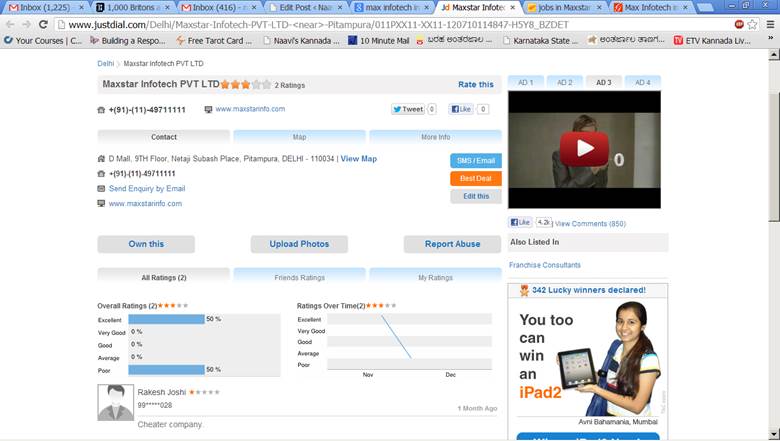Viewport: 780px width, 441px height.
Task: Click the Report Abuse button
Action: 452,244
